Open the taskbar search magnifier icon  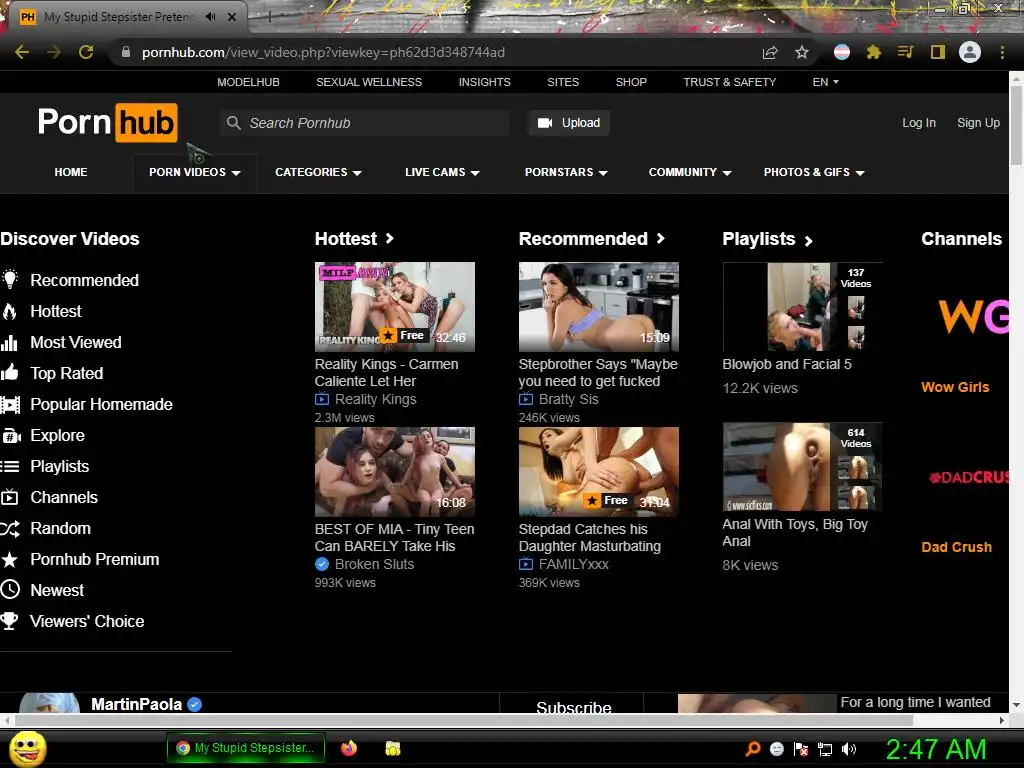(x=753, y=748)
